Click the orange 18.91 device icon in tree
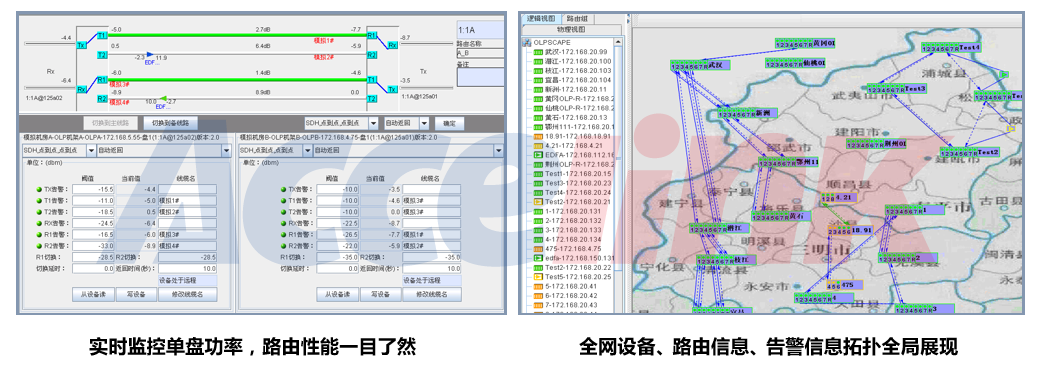 click(538, 136)
